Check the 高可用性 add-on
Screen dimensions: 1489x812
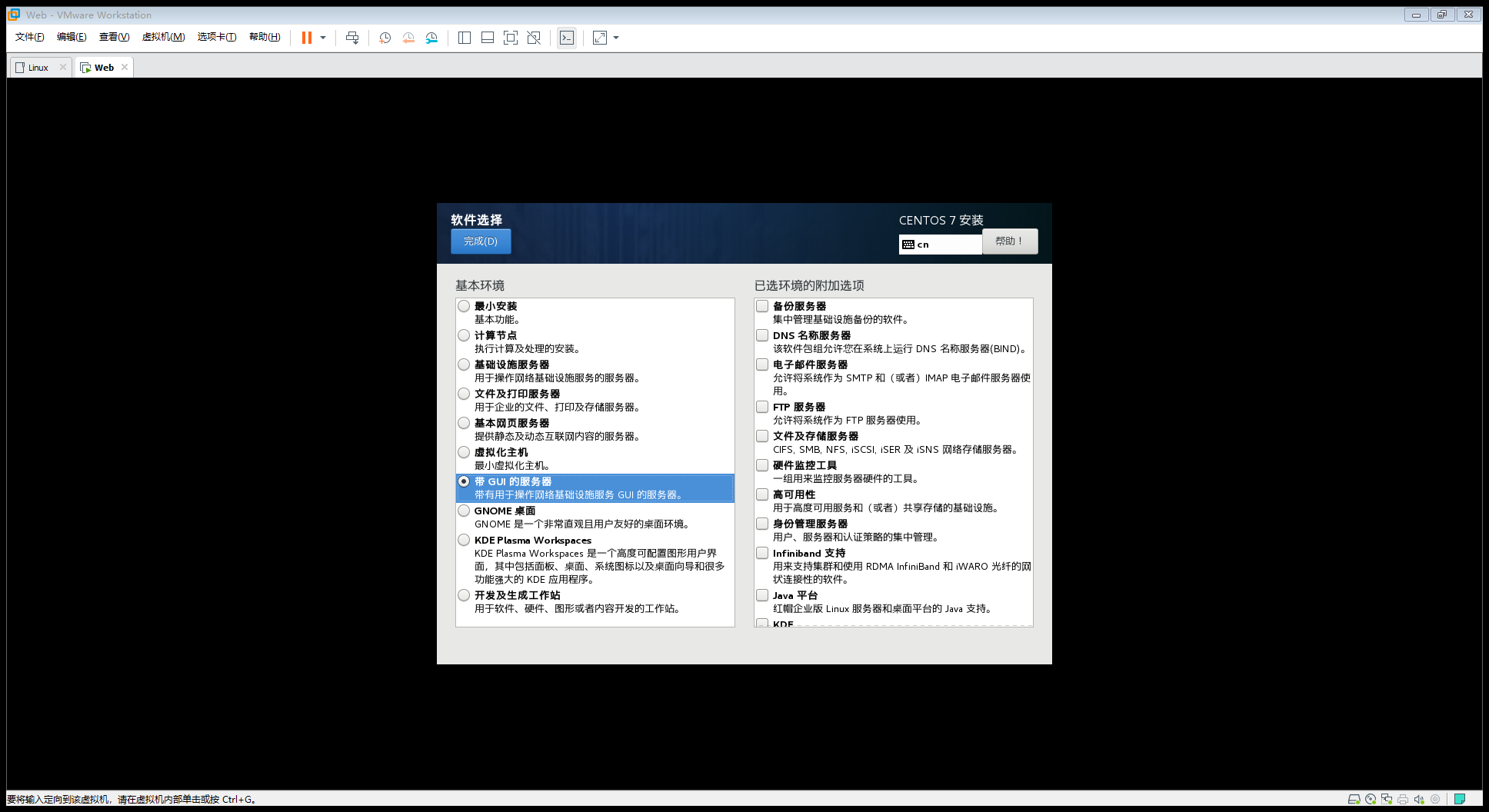762,494
